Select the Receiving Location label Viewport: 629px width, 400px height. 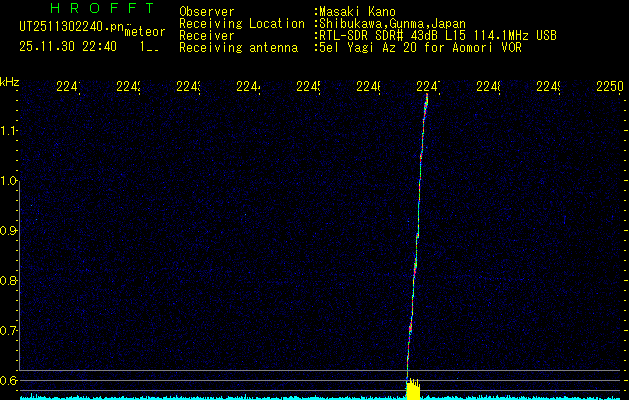click(x=241, y=23)
